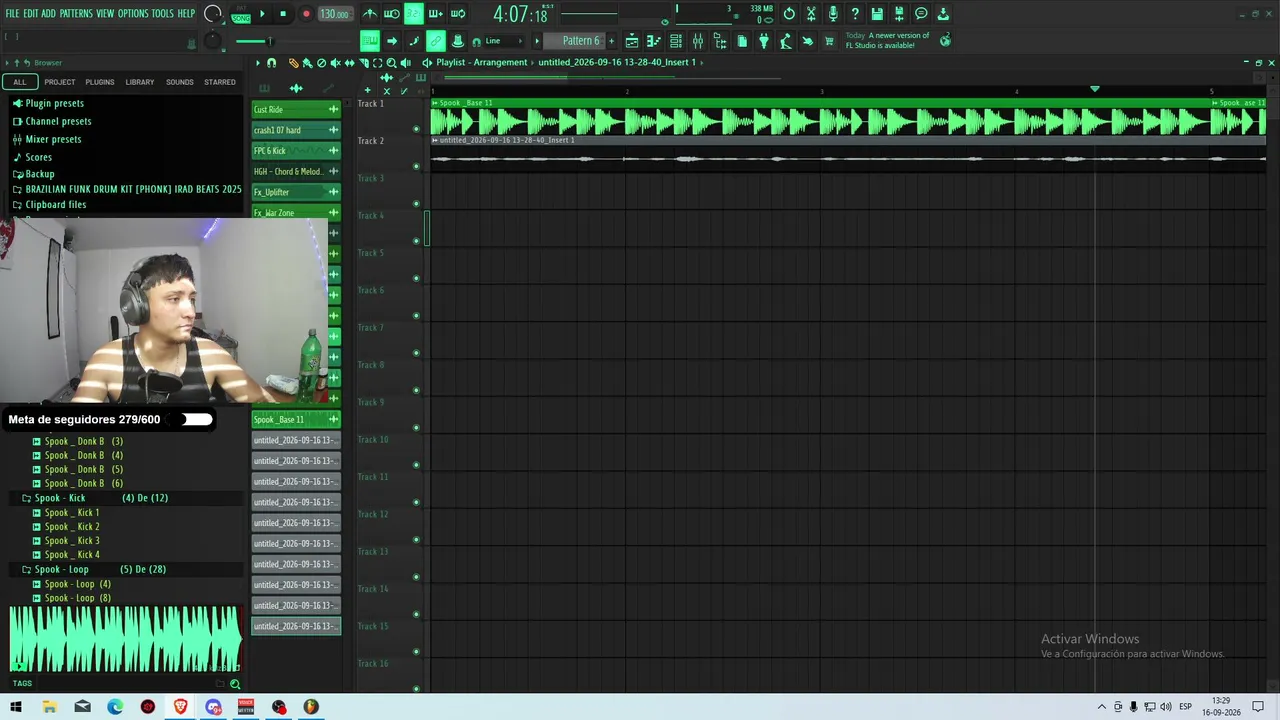Click the help question mark icon

click(855, 14)
